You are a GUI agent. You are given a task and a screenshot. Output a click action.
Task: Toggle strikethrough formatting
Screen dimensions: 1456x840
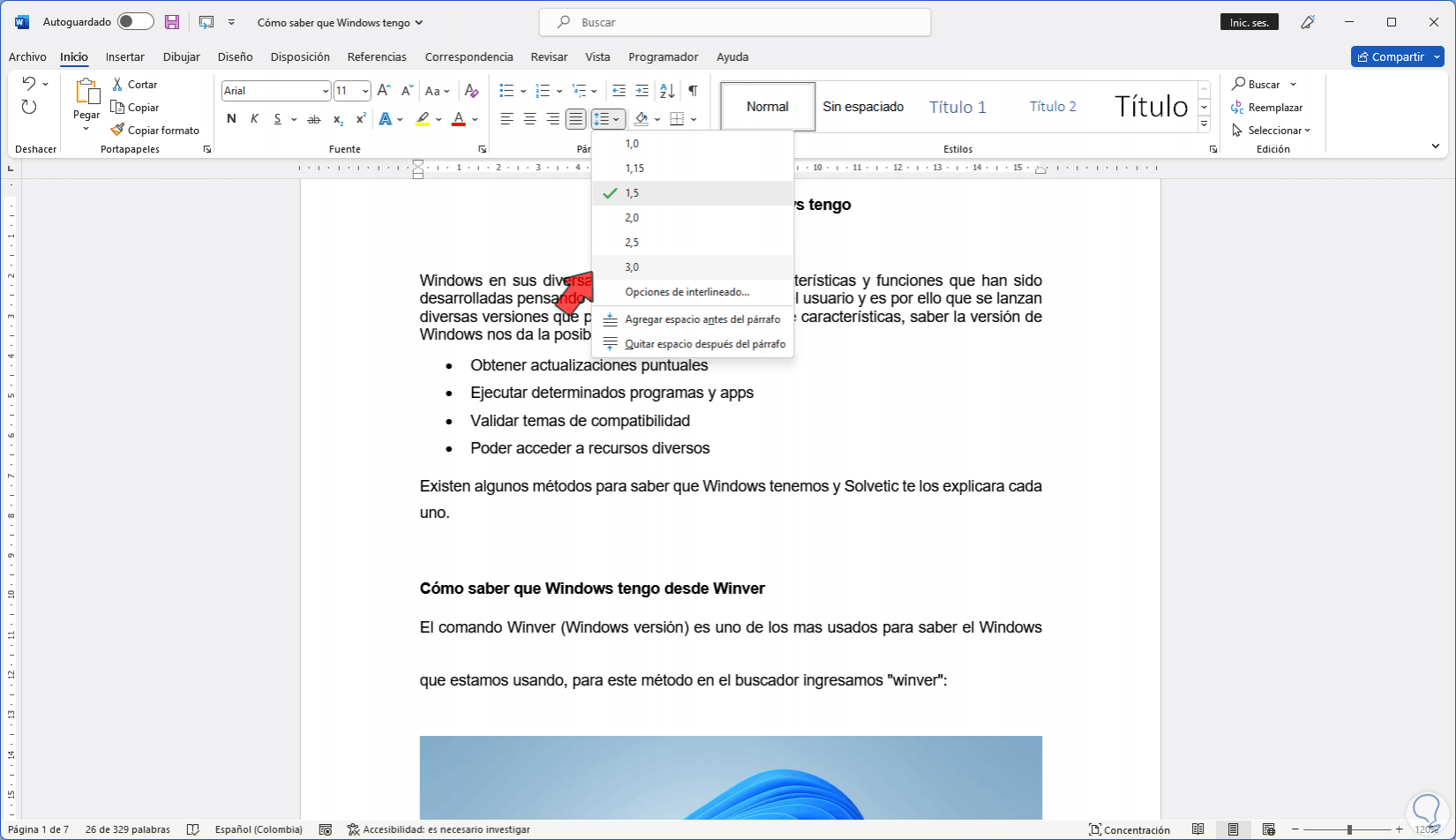313,119
